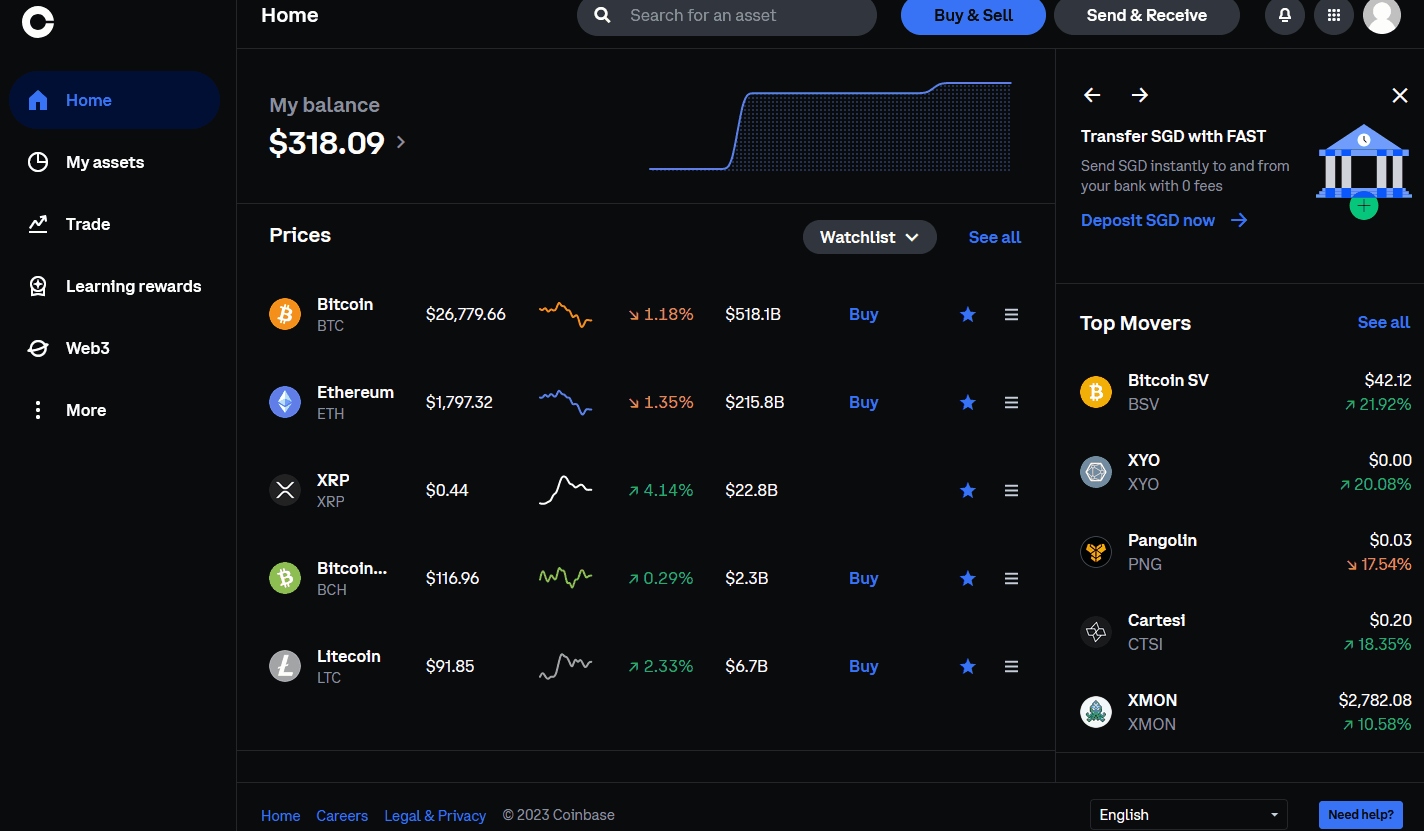
Task: Open the Watchlist dropdown
Action: pyautogui.click(x=870, y=237)
